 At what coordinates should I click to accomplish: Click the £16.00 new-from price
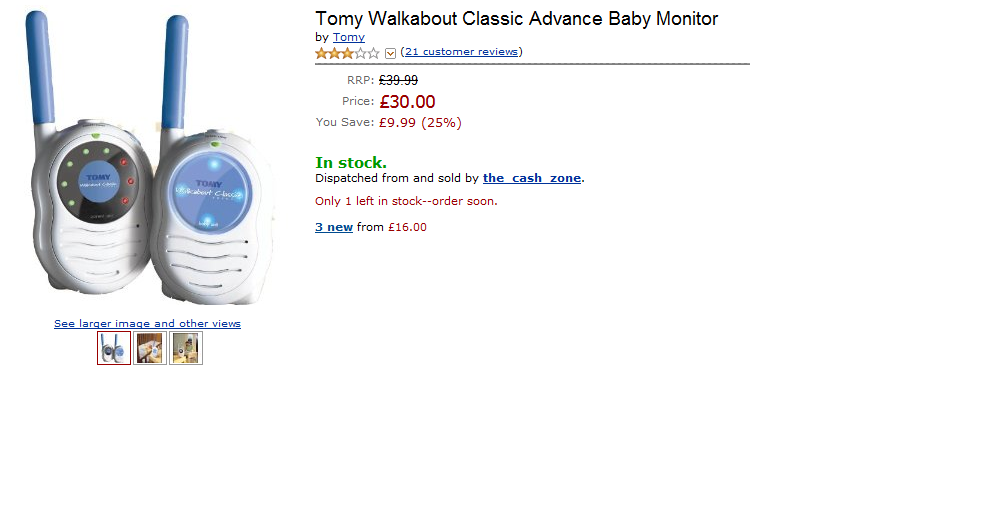click(407, 227)
